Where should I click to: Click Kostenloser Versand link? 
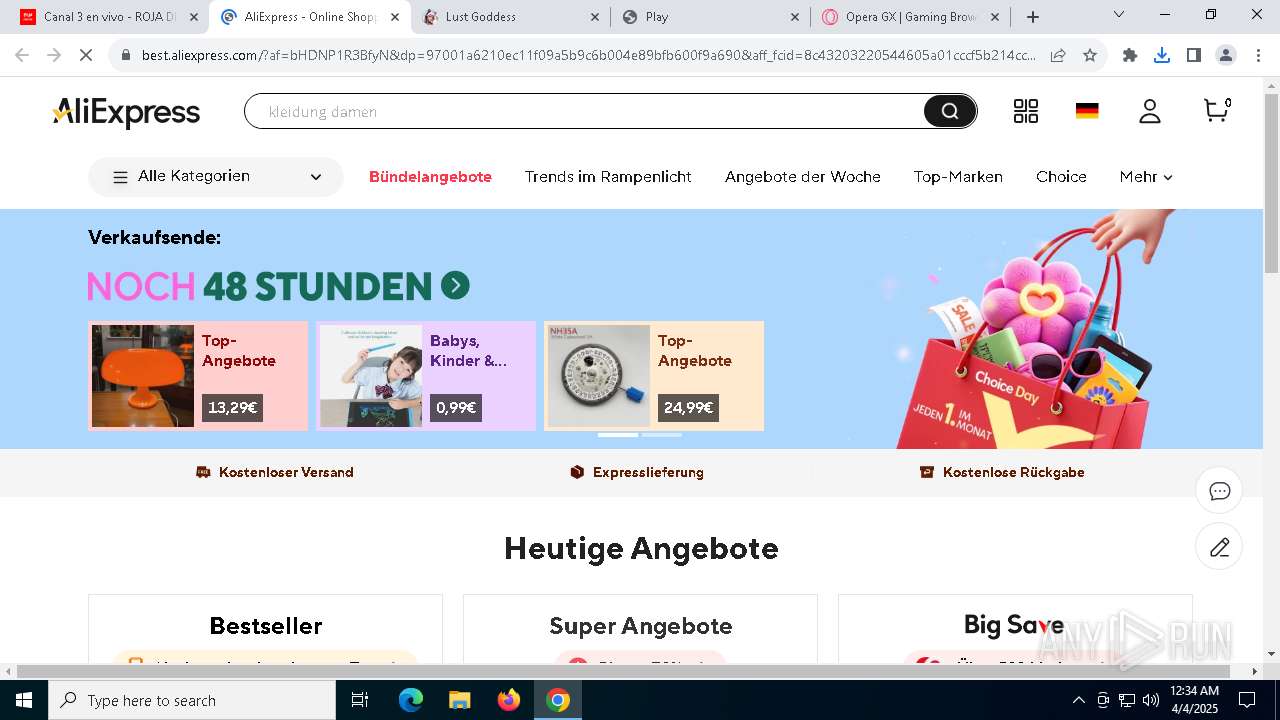tap(275, 472)
